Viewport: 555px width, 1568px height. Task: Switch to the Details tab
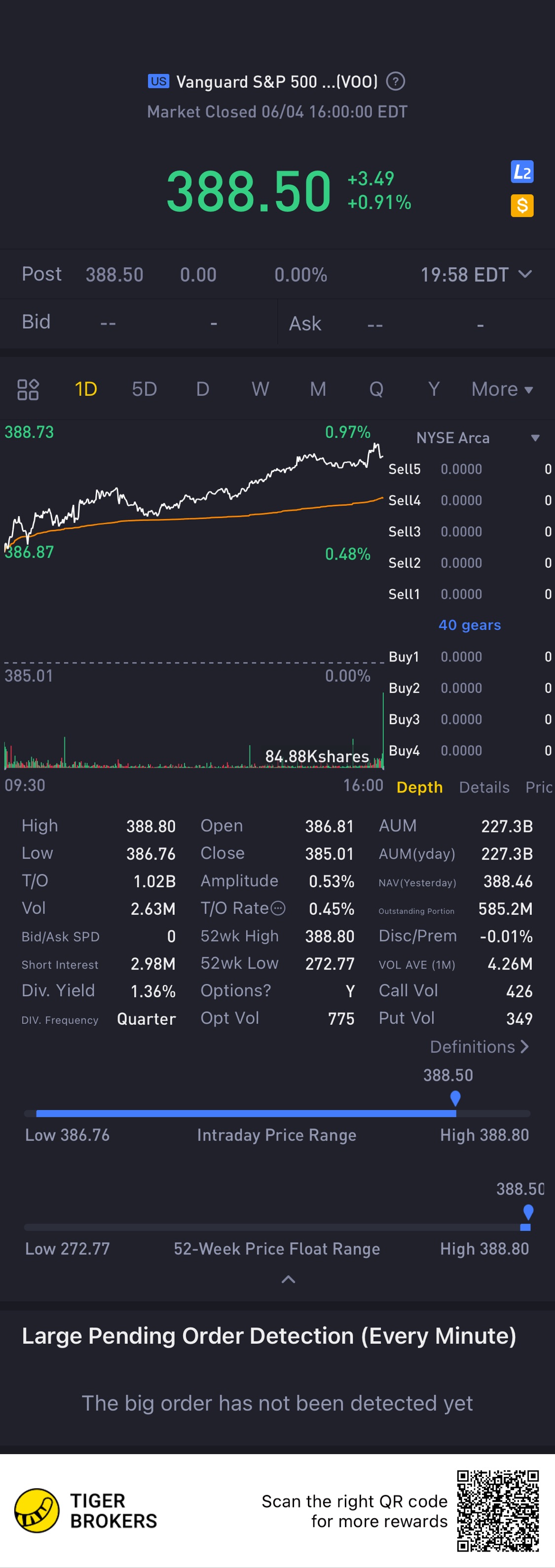tap(484, 787)
